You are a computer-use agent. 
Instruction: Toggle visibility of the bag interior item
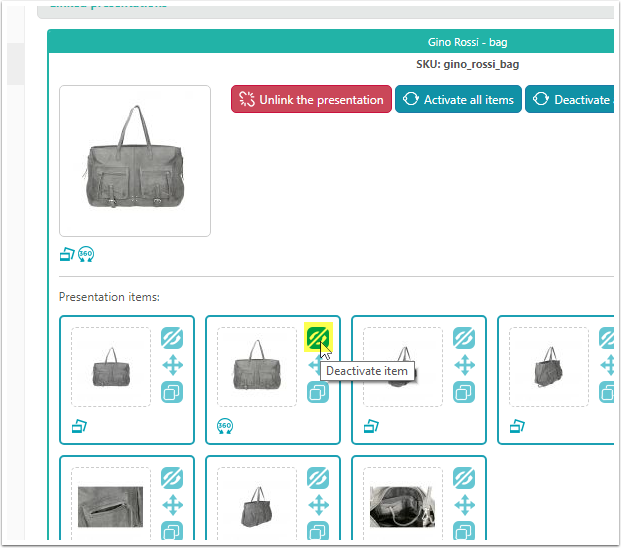[464, 478]
